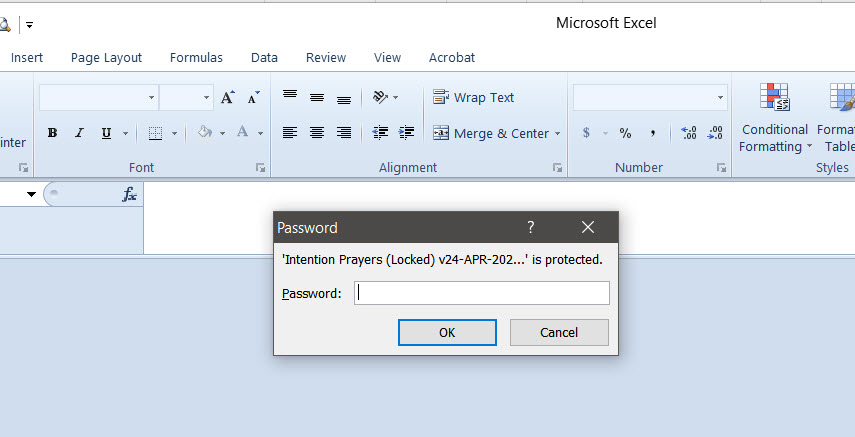Open Number dialog launcher

[721, 168]
